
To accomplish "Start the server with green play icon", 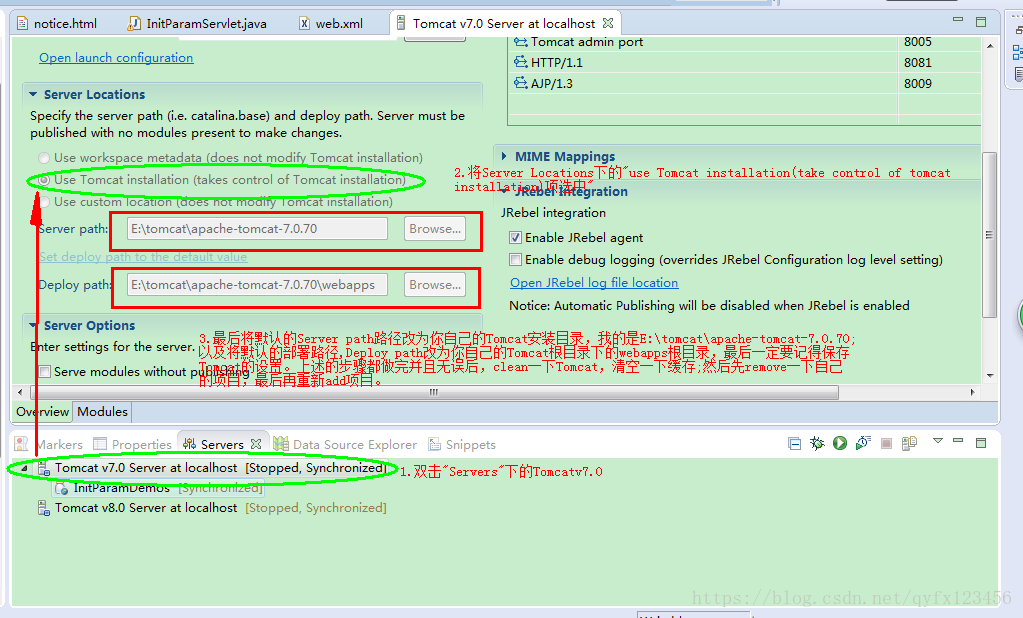I will tap(840, 444).
